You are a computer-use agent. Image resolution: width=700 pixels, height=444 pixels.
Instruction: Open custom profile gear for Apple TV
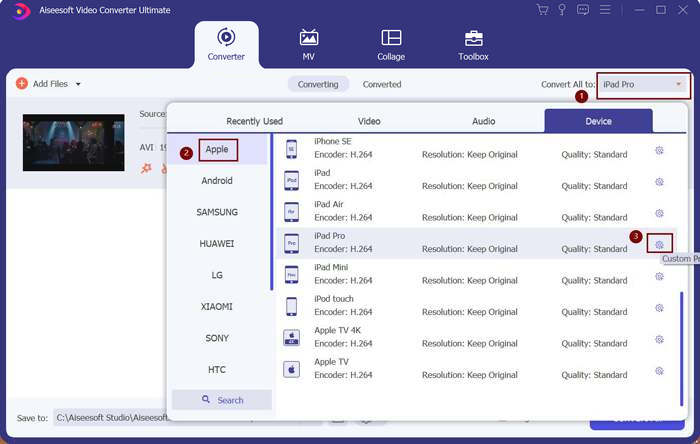(x=659, y=371)
